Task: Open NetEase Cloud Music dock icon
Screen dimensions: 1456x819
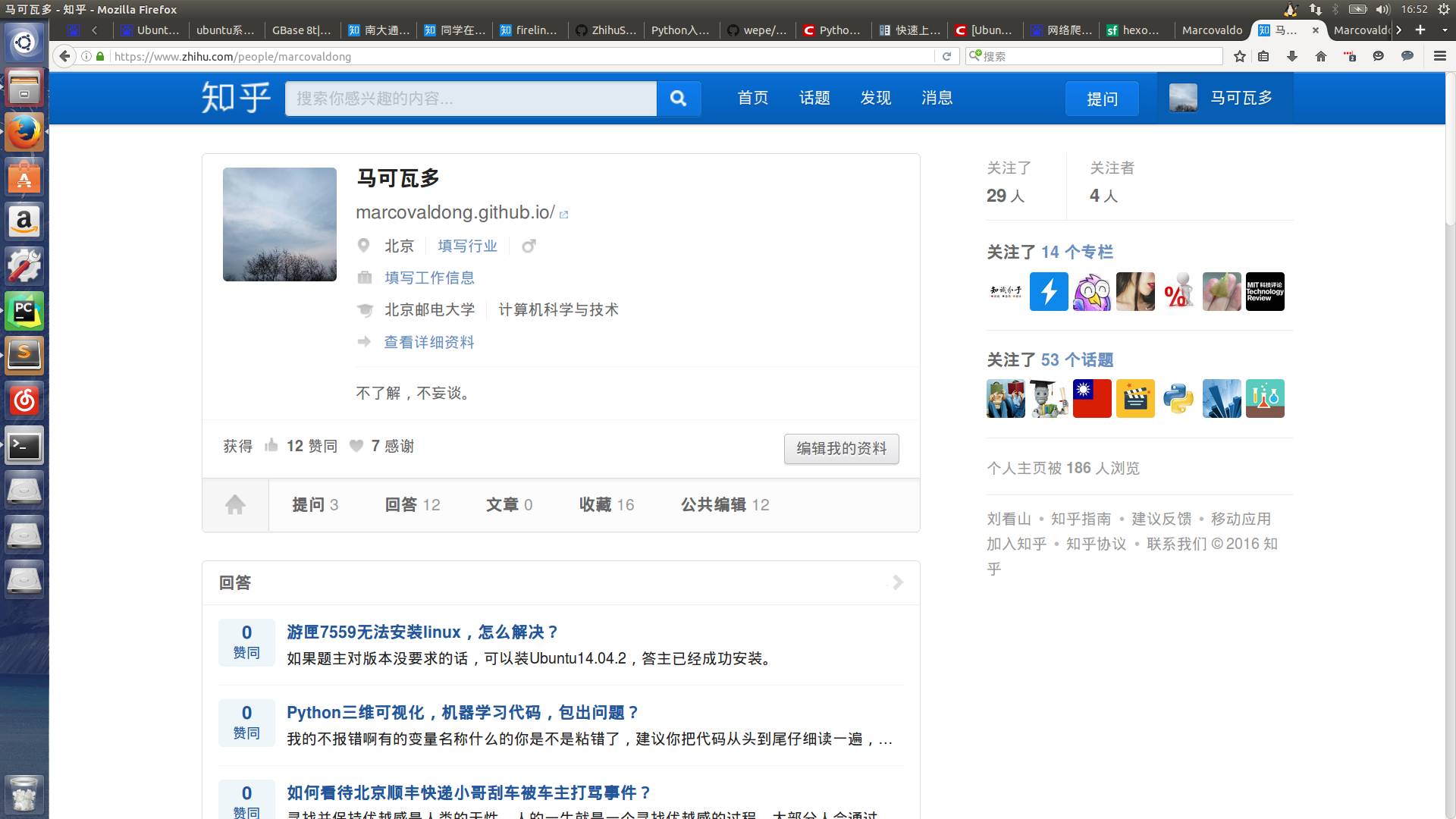Action: pos(24,400)
